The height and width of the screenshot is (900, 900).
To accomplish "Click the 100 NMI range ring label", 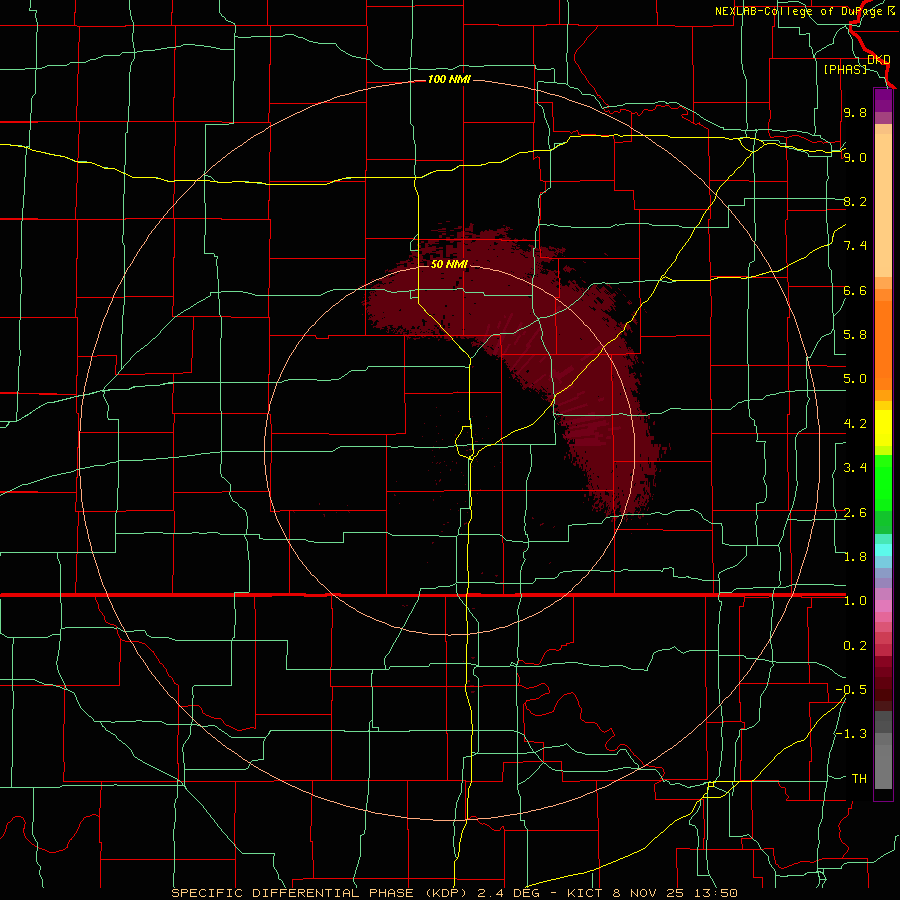I will (x=449, y=79).
